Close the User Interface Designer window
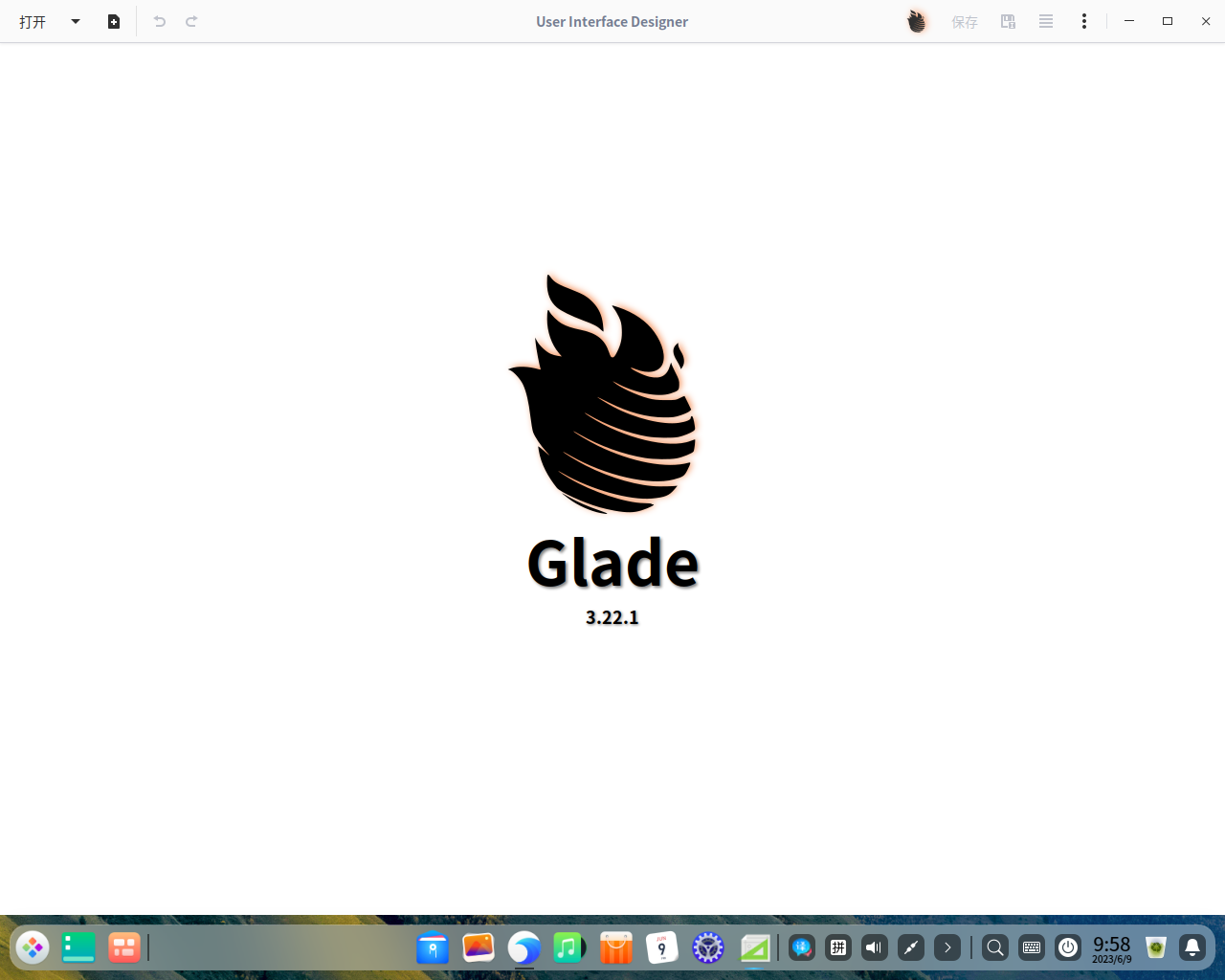The image size is (1225, 980). point(1206,21)
